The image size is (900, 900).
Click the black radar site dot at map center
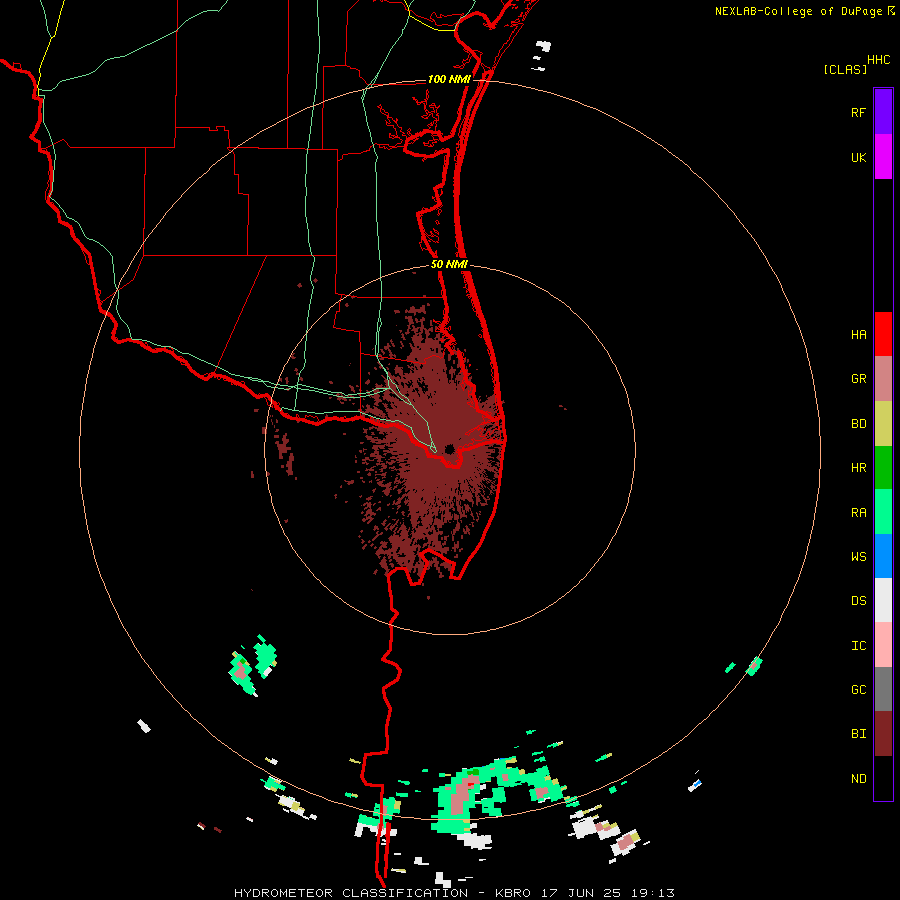[449, 449]
